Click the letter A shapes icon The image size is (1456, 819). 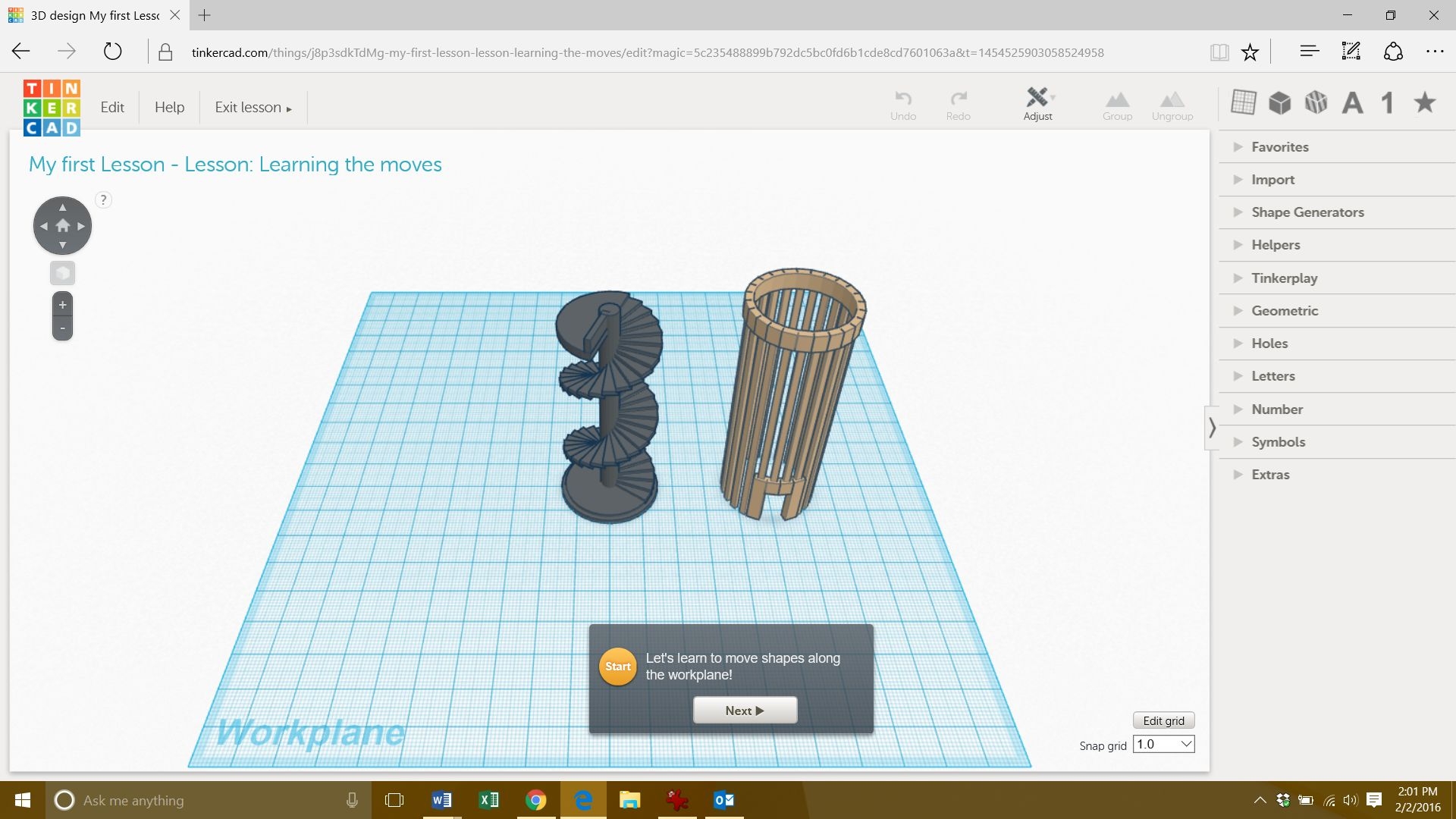point(1352,102)
